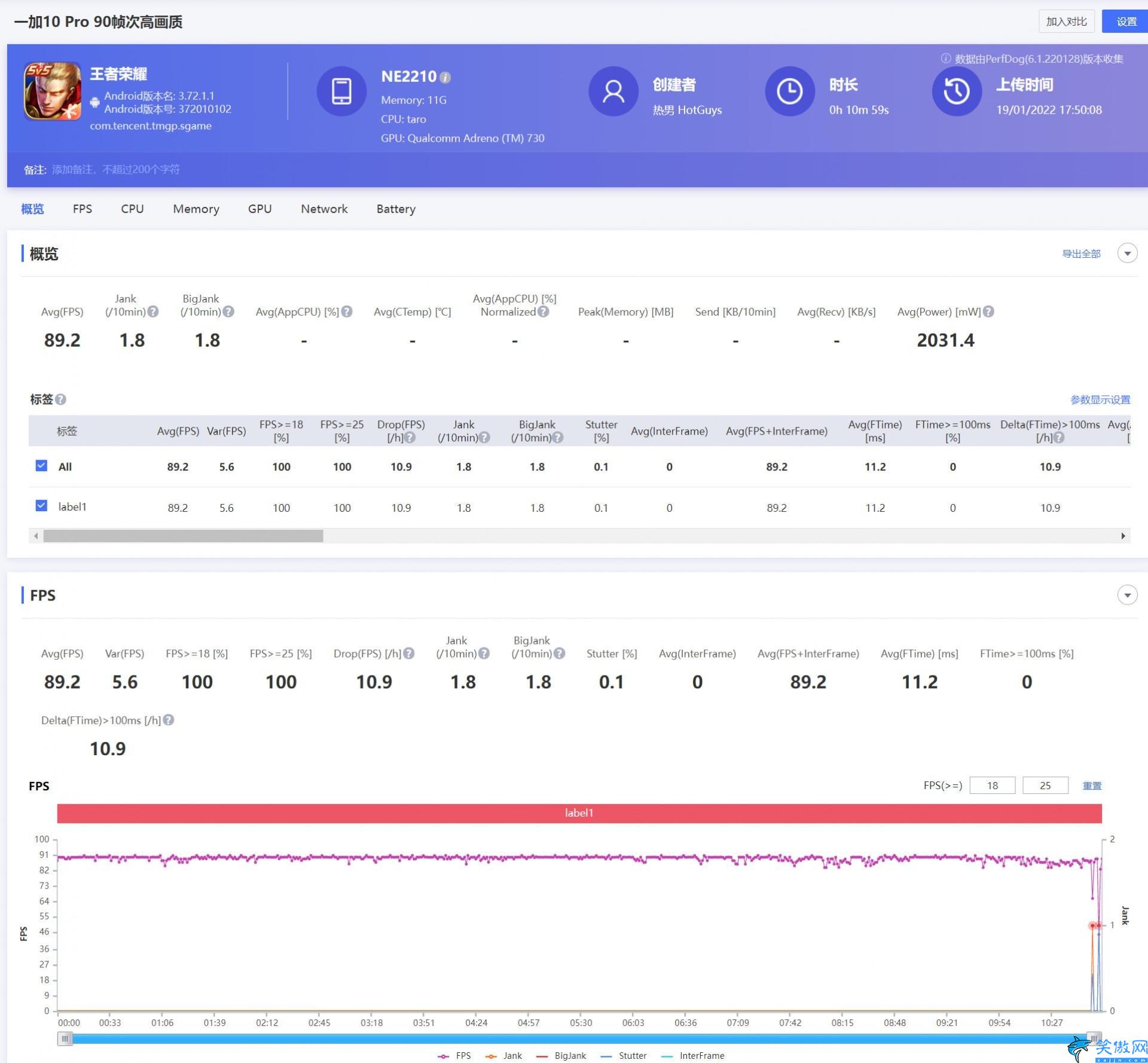Click the 加入对比 button
1148x1063 pixels.
point(1066,22)
